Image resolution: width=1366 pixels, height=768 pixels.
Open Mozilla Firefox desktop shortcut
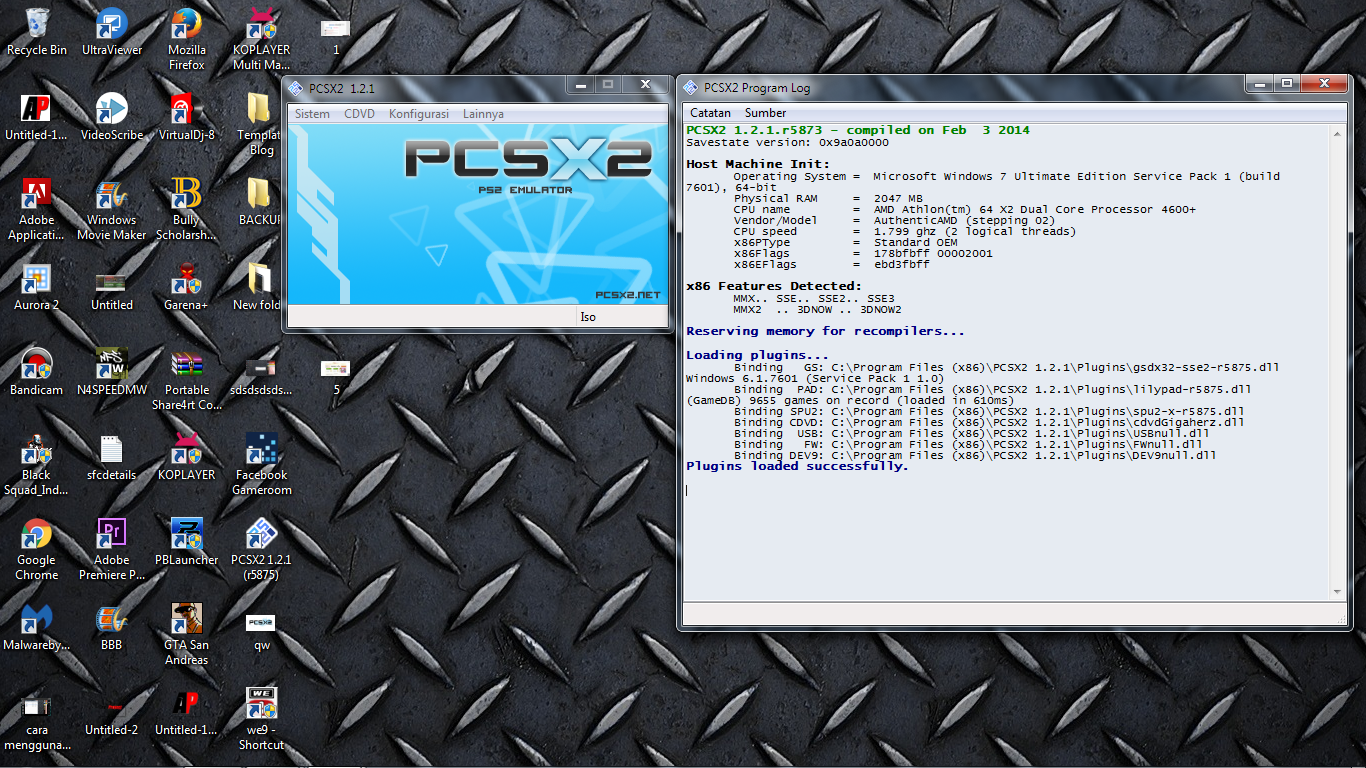[x=187, y=39]
